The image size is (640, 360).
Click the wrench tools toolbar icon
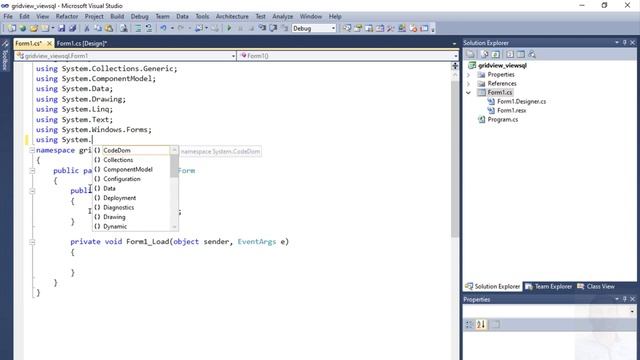[391, 28]
